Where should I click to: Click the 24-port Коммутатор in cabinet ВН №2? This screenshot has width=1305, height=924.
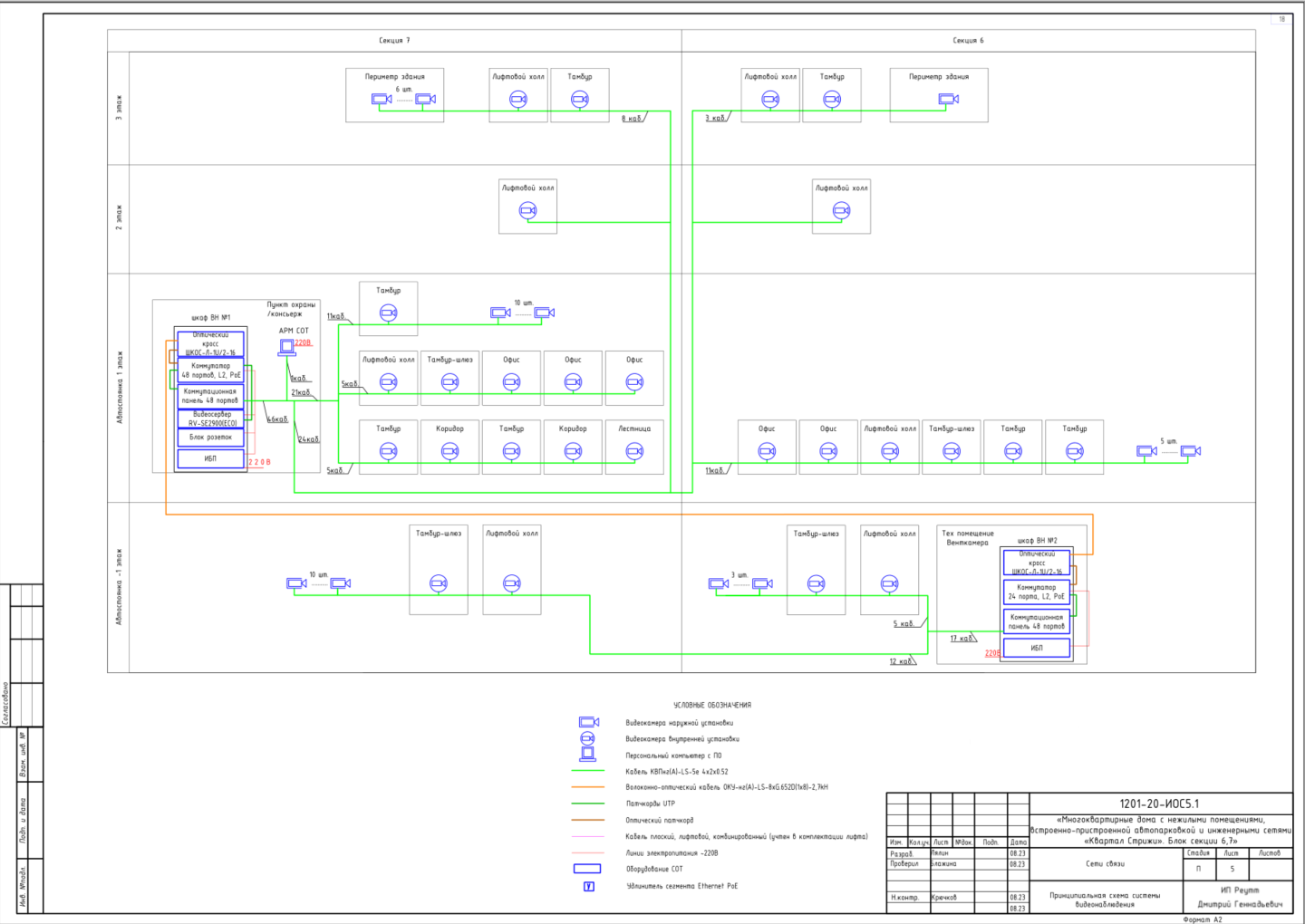coord(1037,592)
